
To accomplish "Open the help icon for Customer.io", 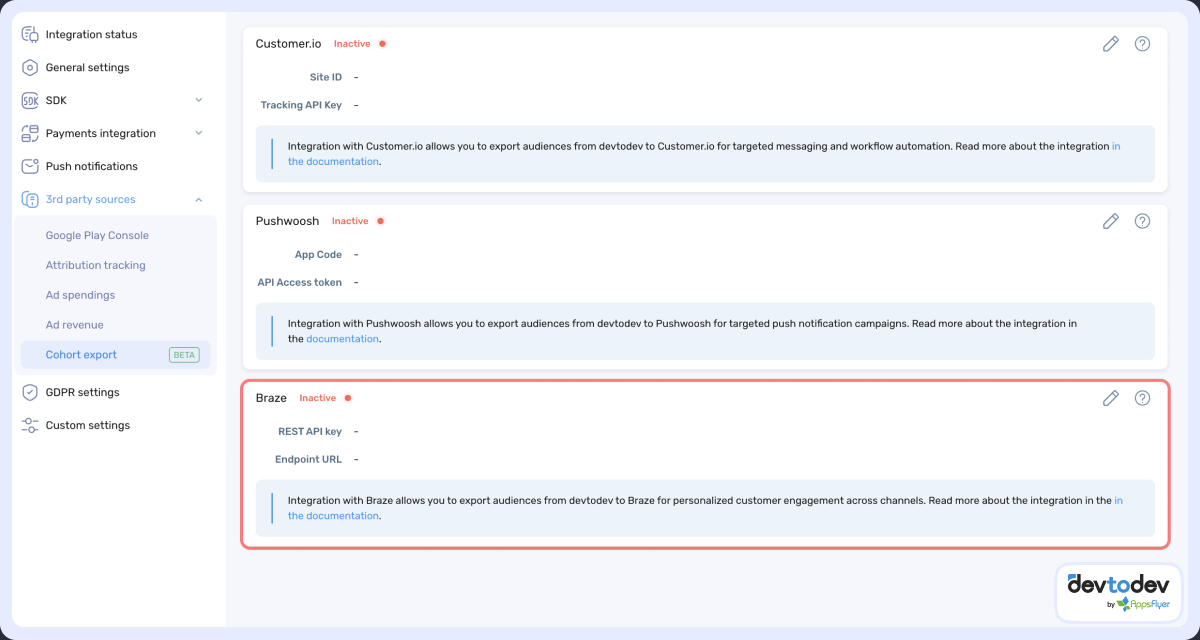I will click(x=1142, y=43).
